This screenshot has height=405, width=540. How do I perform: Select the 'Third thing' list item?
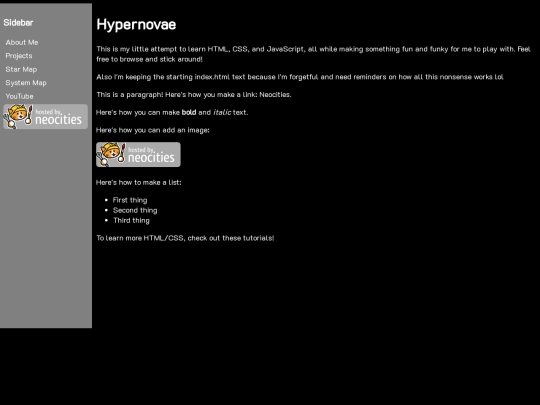(x=131, y=220)
